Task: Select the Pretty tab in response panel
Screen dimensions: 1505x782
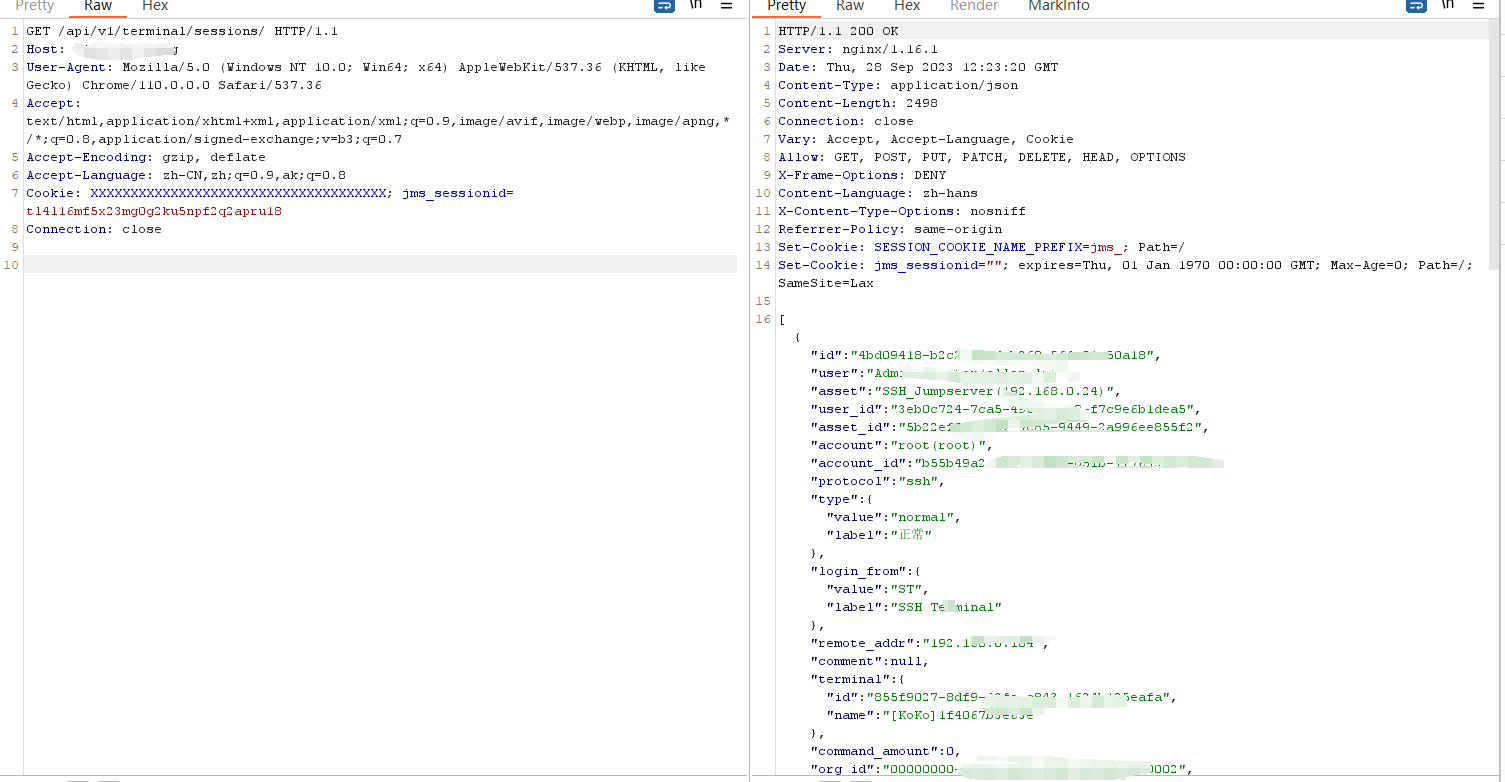Action: coord(787,6)
